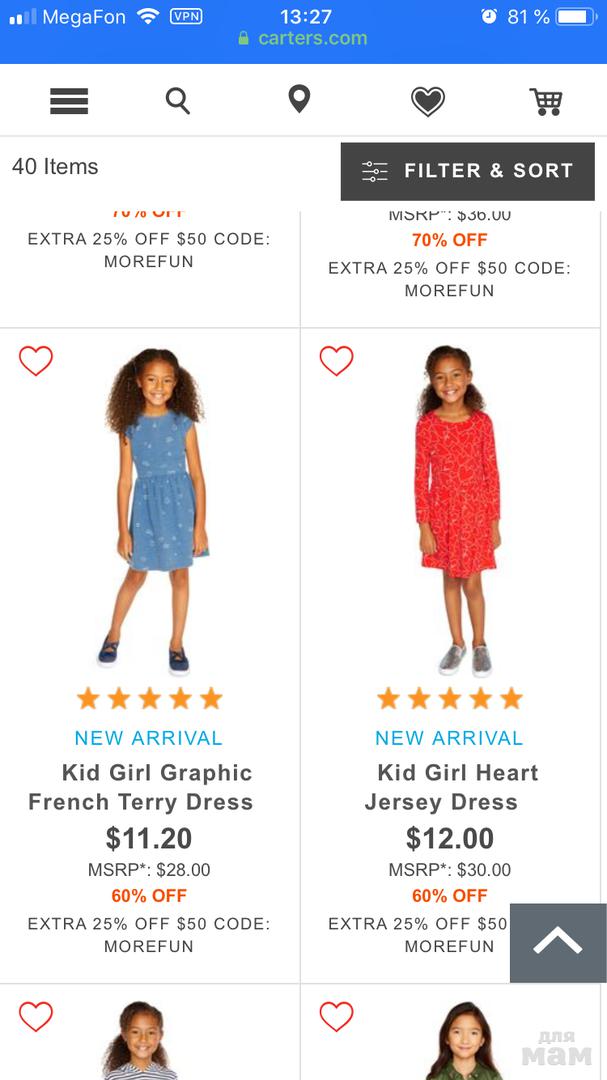Viewport: 607px width, 1080px height.
Task: Click the star rating under the blue dress
Action: pyautogui.click(x=149, y=698)
